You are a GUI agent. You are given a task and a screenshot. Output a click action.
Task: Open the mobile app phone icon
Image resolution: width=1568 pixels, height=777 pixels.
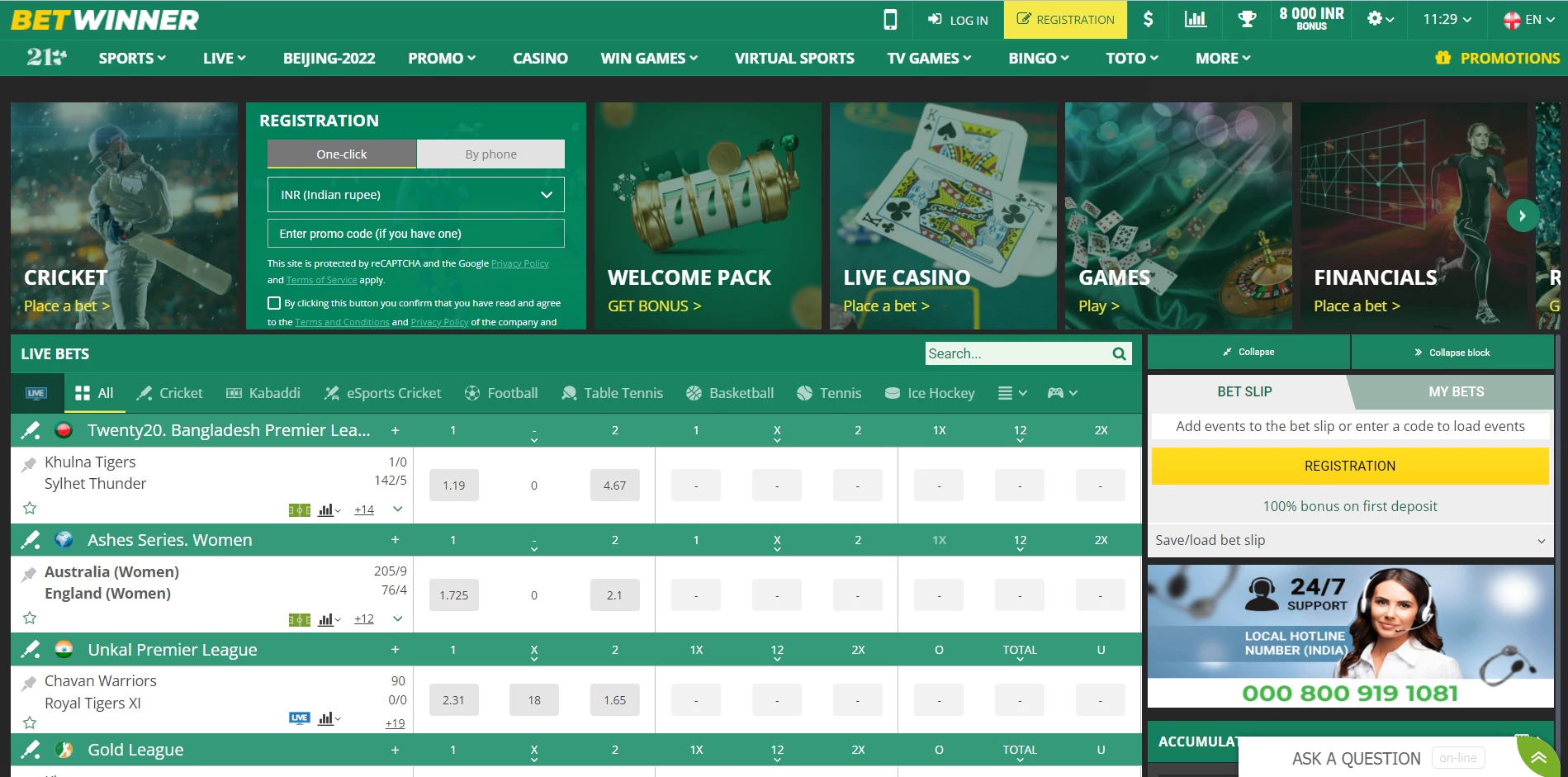[890, 19]
